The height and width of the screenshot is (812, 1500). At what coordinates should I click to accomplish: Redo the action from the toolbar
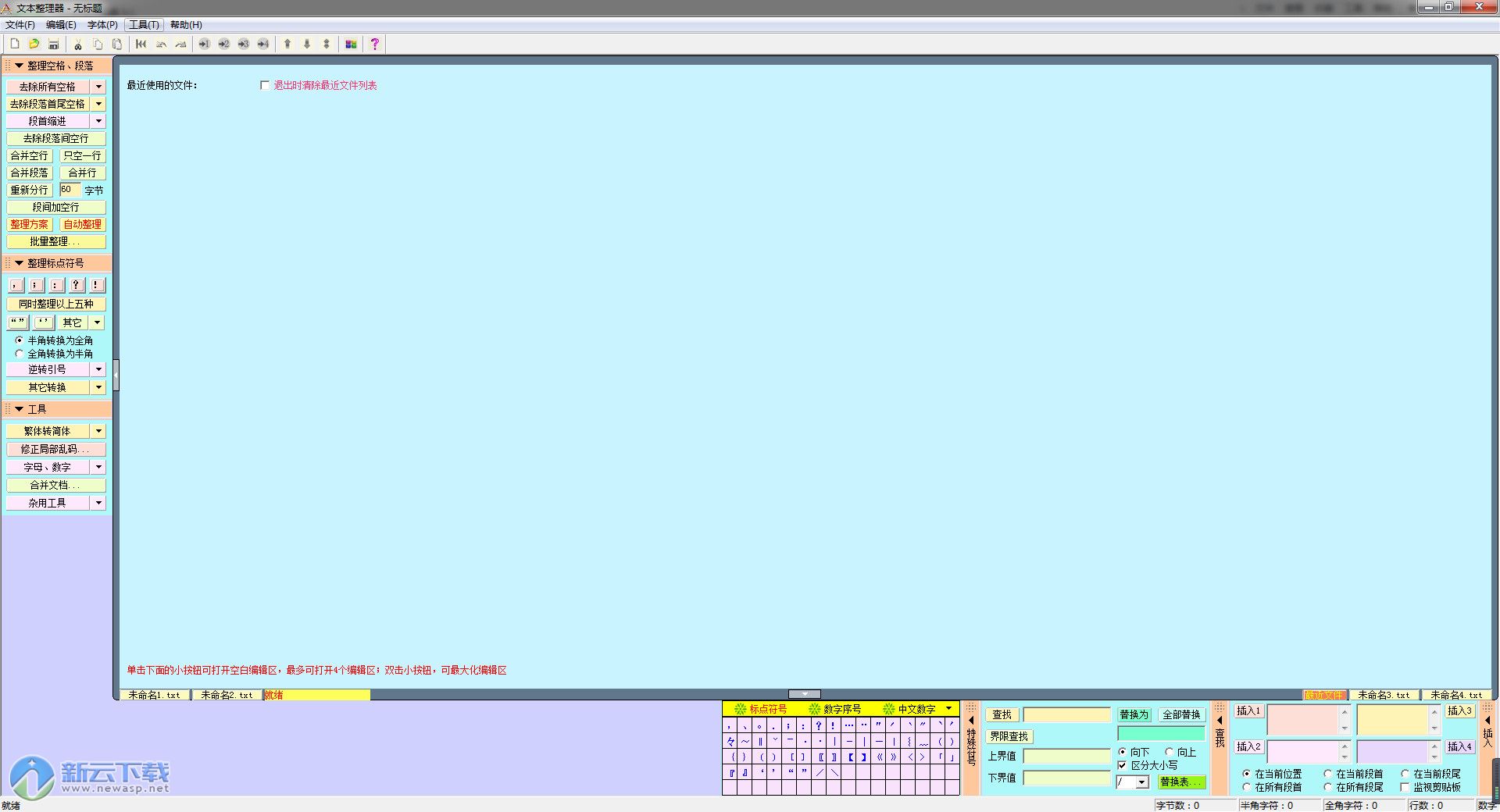coord(180,44)
